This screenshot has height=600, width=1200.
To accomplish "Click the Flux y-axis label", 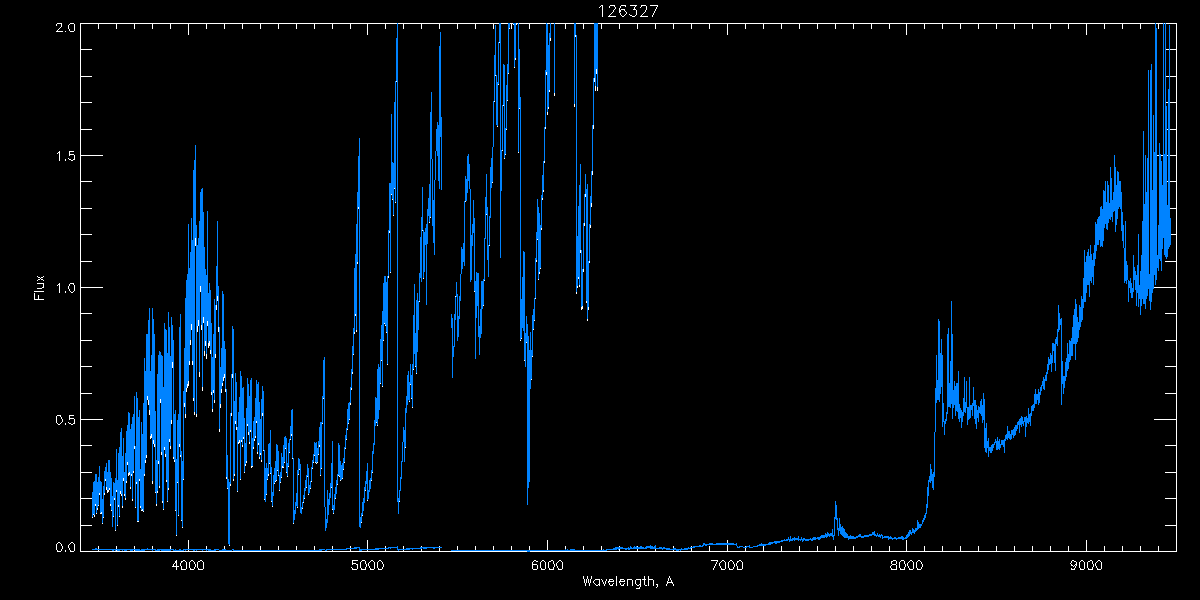I will [x=40, y=288].
